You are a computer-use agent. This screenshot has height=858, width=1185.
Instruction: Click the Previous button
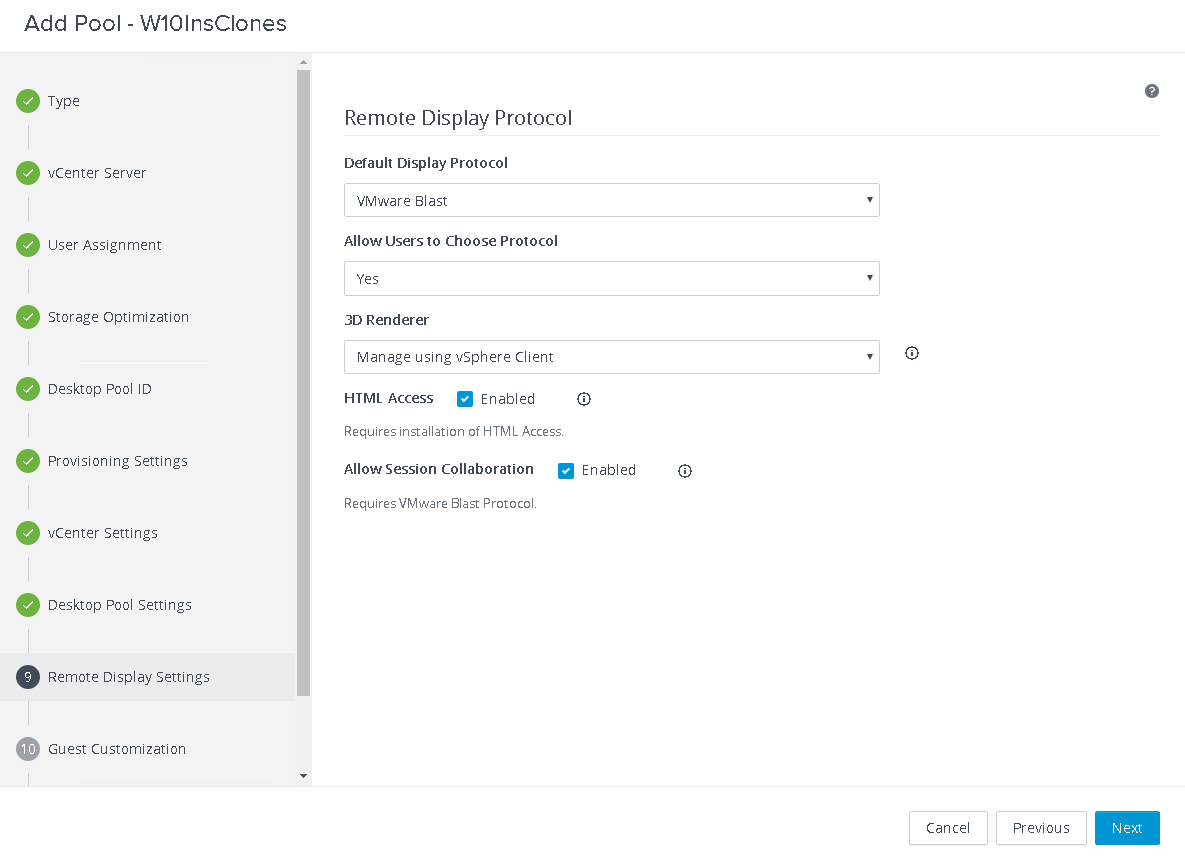tap(1041, 828)
